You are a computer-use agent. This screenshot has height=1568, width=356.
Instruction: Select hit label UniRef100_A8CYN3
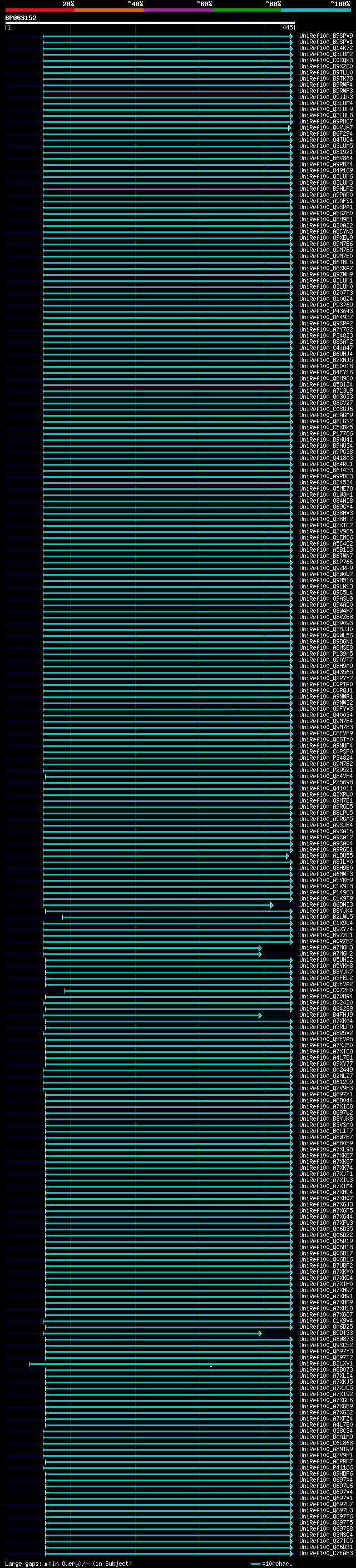pyautogui.click(x=325, y=232)
